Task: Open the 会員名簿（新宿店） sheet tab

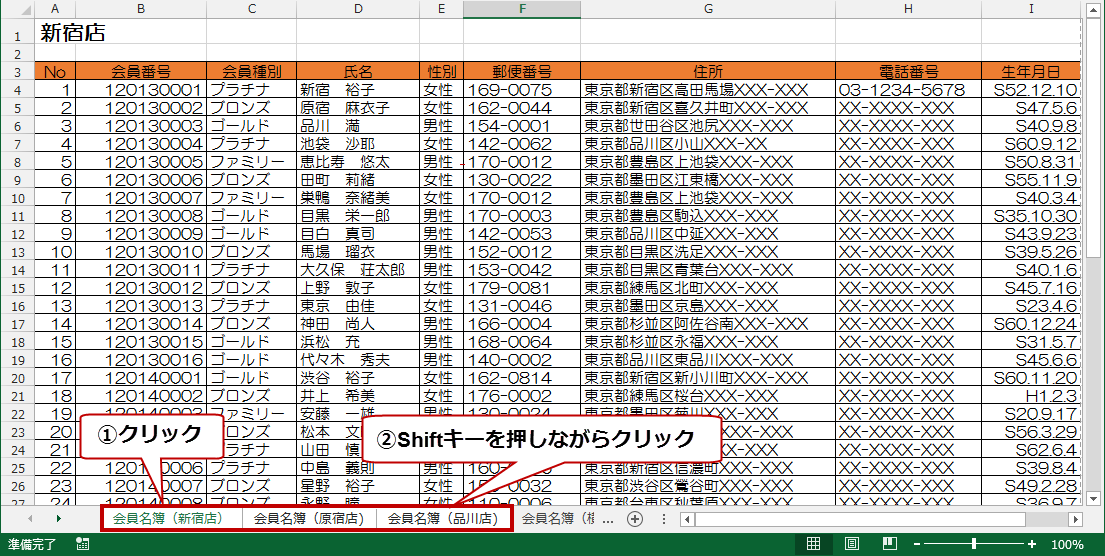Action: (x=169, y=519)
